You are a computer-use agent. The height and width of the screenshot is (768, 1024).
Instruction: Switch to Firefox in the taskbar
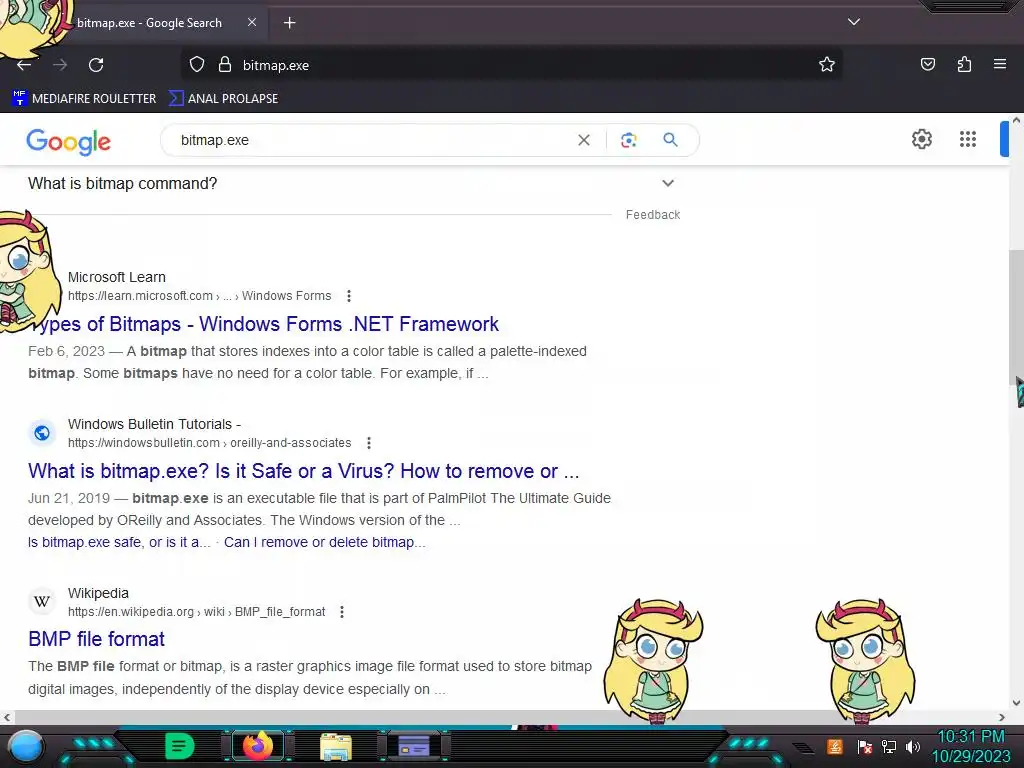point(257,746)
